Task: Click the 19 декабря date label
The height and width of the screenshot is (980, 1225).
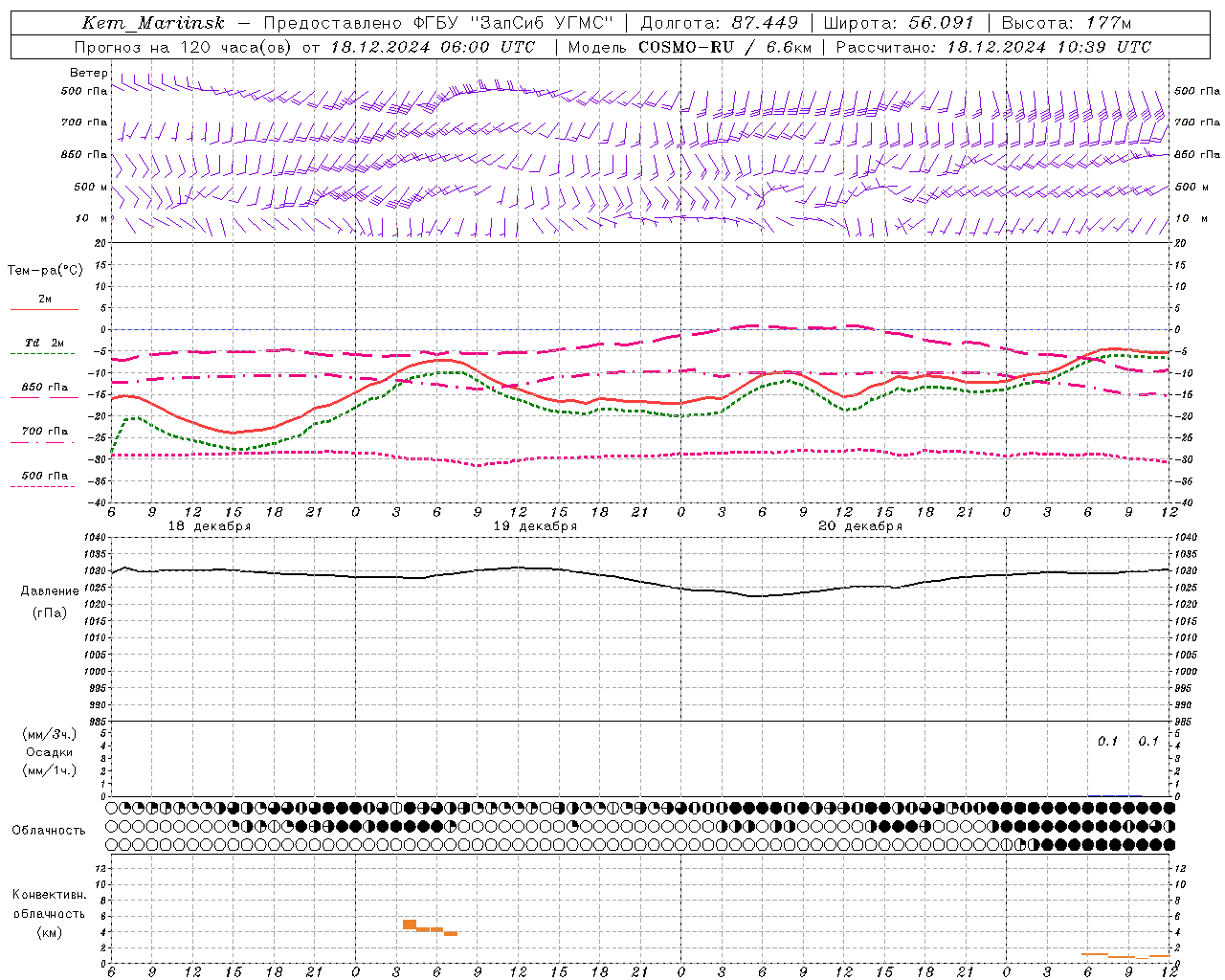Action: click(535, 526)
